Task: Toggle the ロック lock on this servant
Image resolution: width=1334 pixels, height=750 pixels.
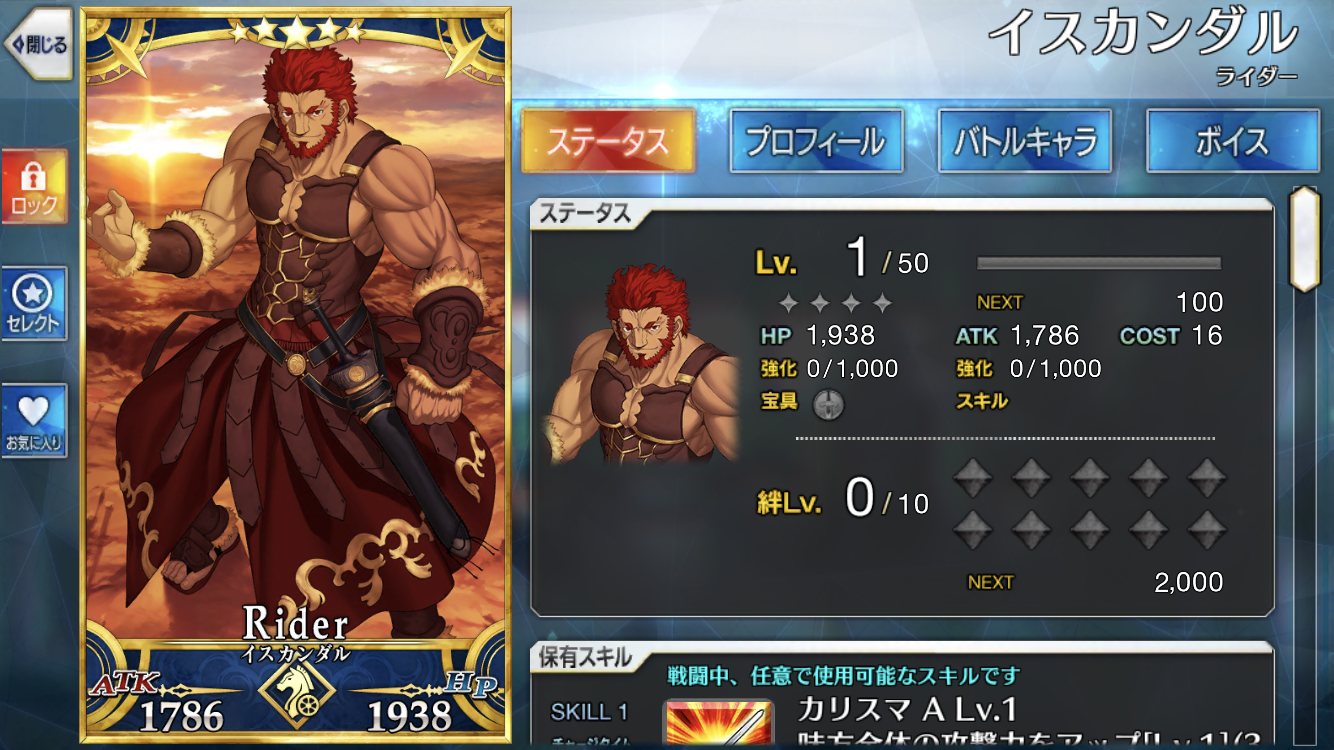Action: 34,187
